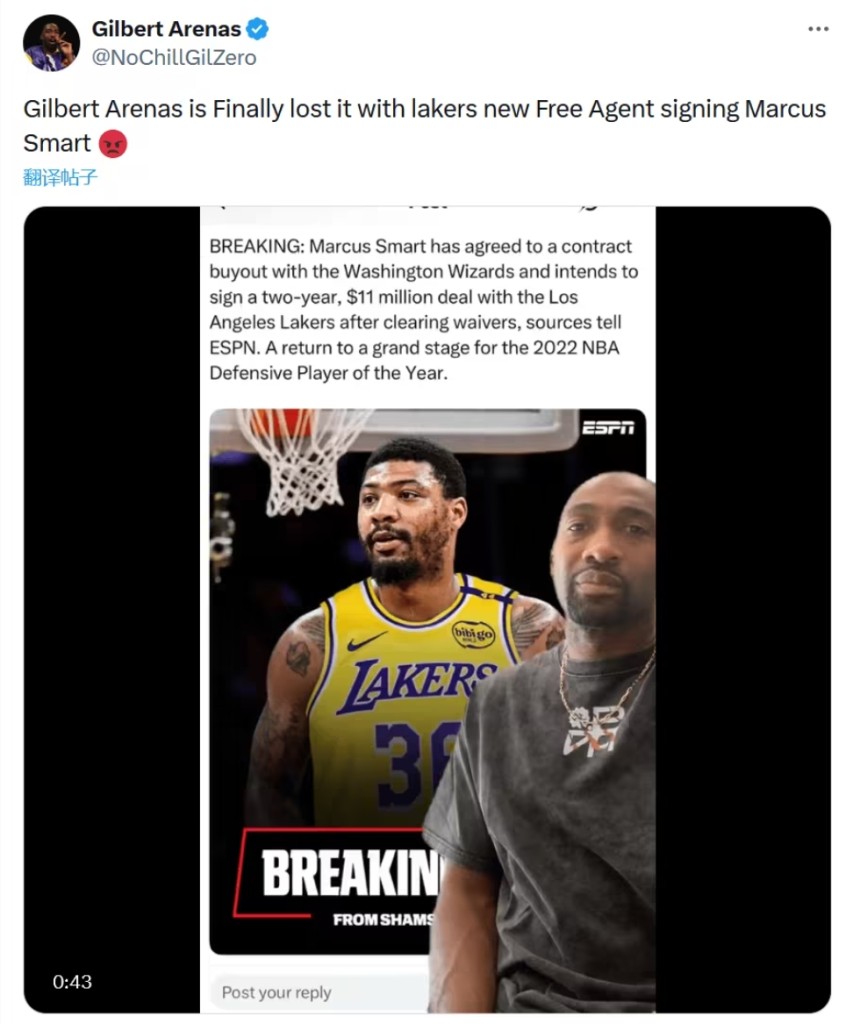Open the @NoChillGilZero handle link
853x1024 pixels.
pyautogui.click(x=174, y=57)
